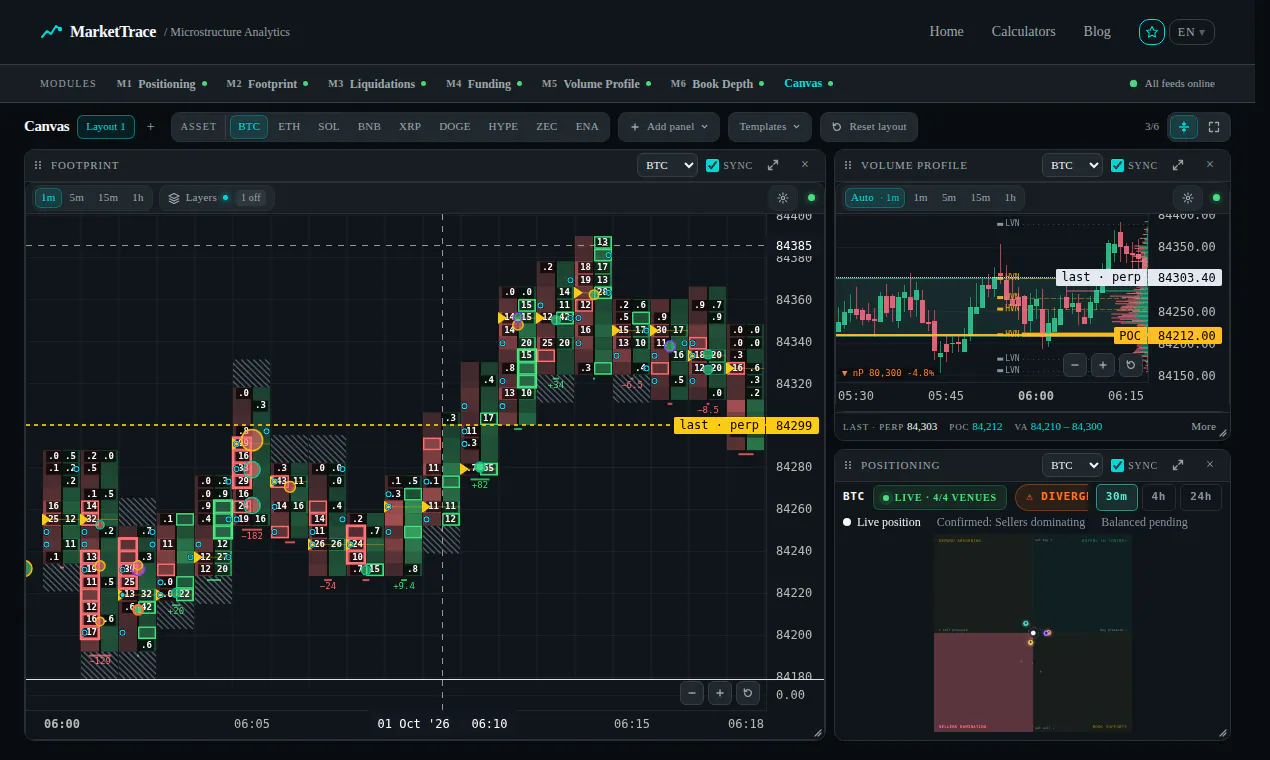Image resolution: width=1270 pixels, height=760 pixels.
Task: Switch Positioning window to 24h
Action: click(x=1200, y=497)
